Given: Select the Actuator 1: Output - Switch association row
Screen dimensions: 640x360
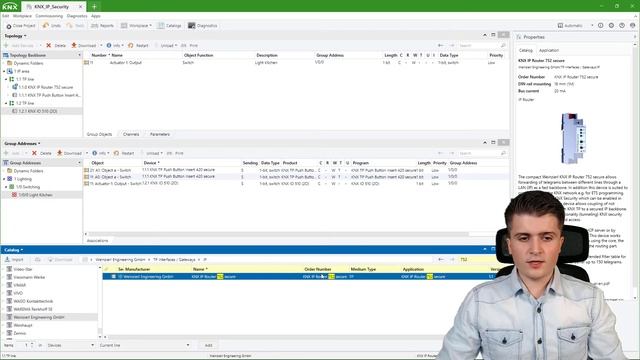Looking at the screenshot, I should (296, 184).
